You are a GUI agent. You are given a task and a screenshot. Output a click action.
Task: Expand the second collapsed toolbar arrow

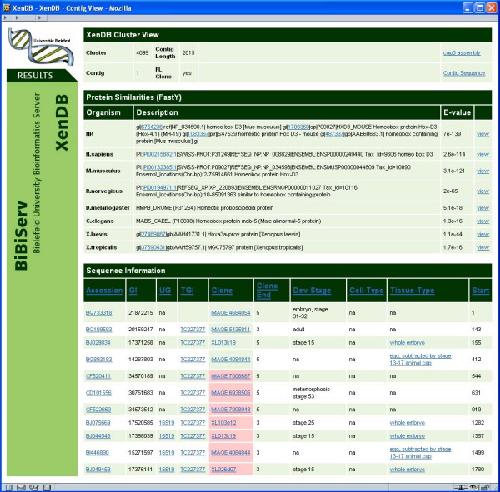pyautogui.click(x=17, y=18)
